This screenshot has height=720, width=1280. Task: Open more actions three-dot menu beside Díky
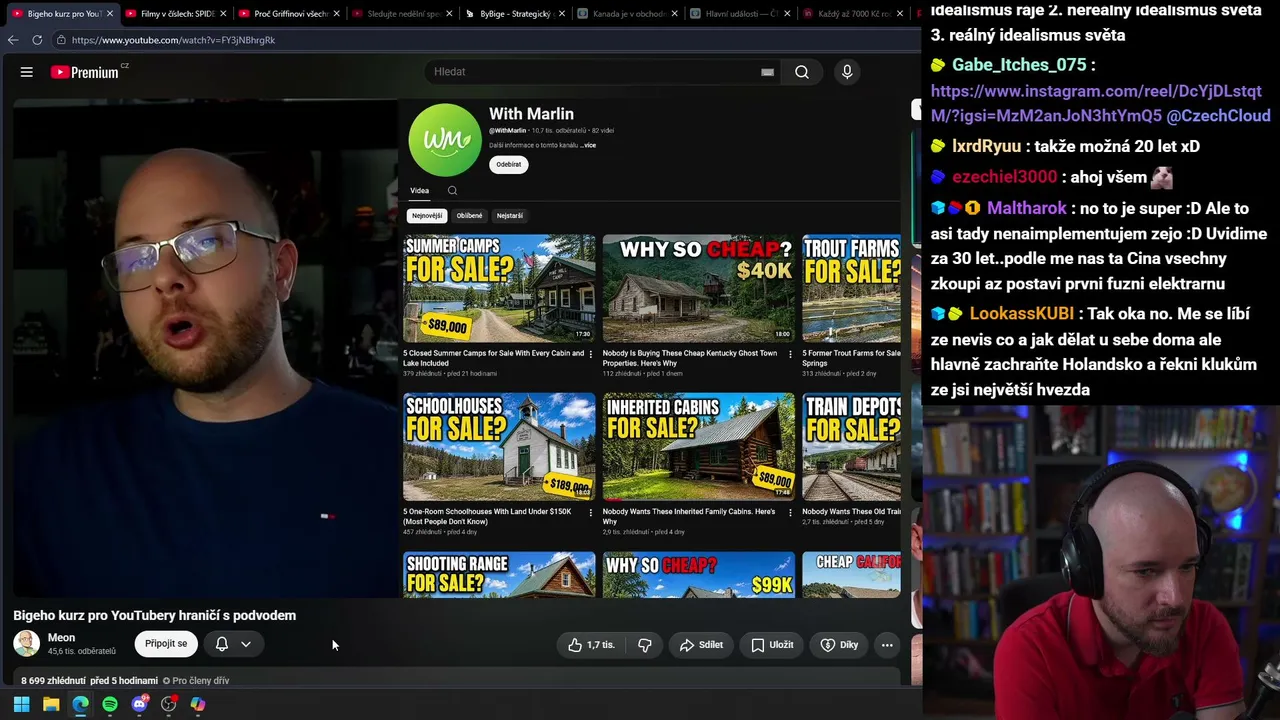pyautogui.click(x=887, y=645)
